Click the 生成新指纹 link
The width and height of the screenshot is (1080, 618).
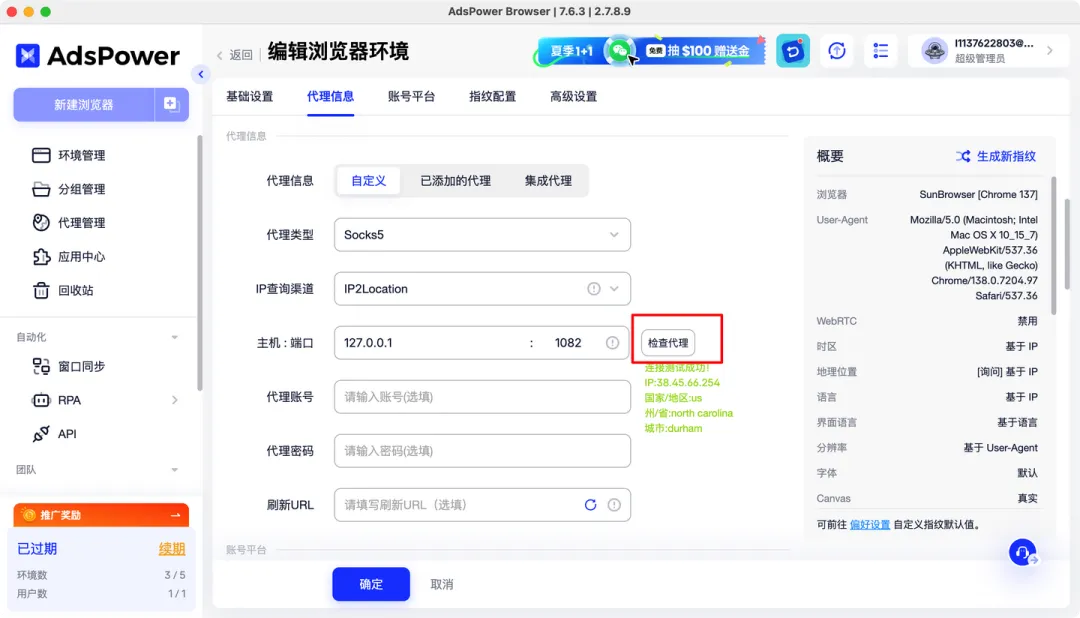tap(996, 156)
